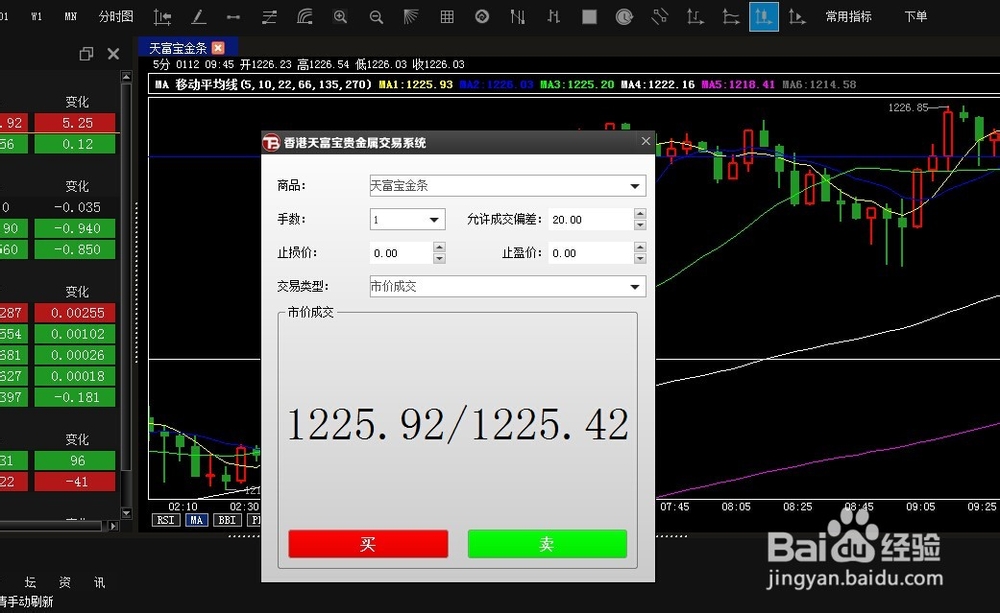Switch to 分时图 chart view

pos(116,17)
